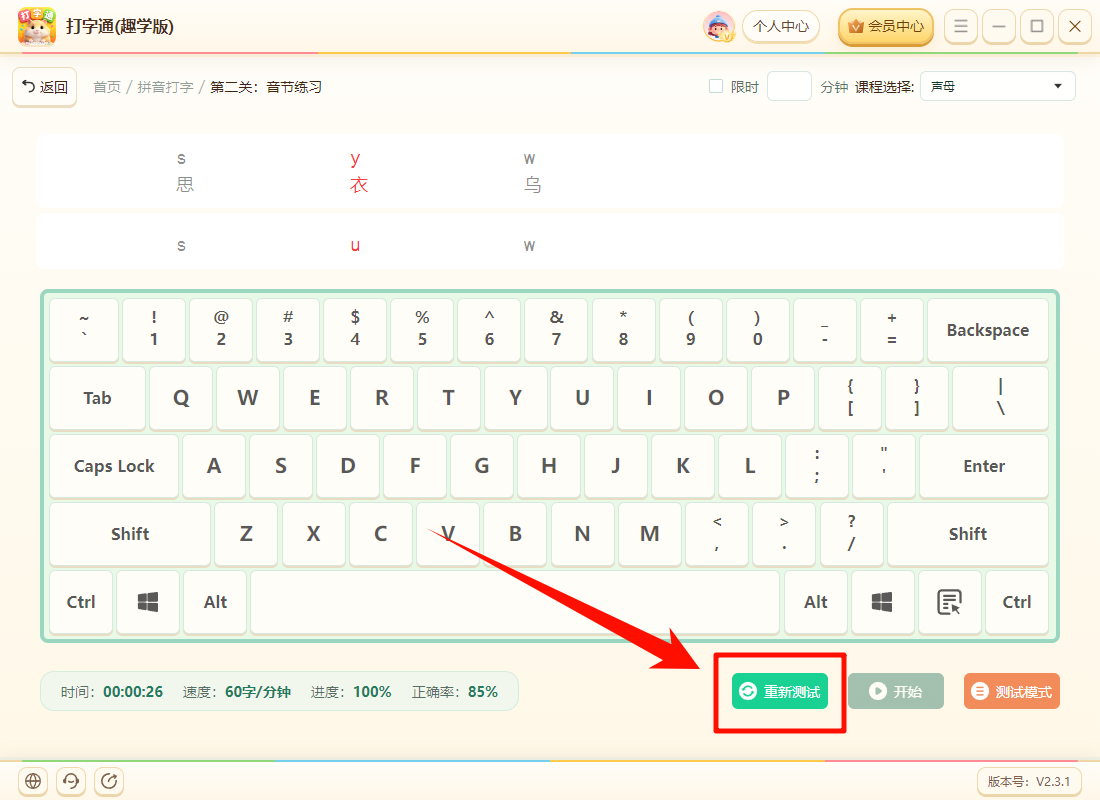Click the plus equals key

(892, 330)
